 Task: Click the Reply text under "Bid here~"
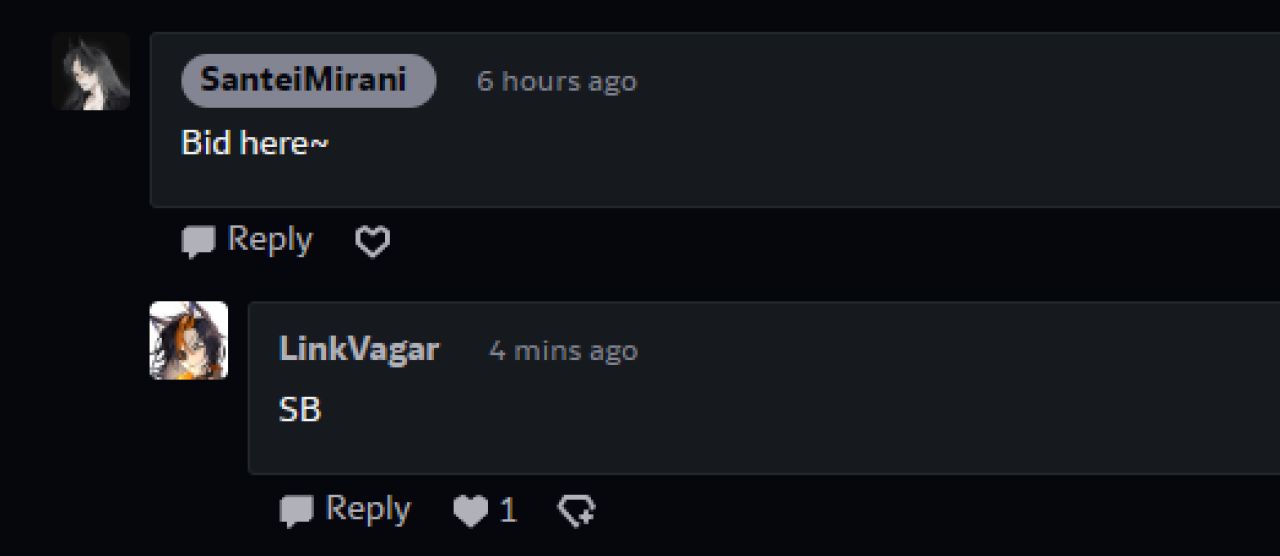[270, 240]
